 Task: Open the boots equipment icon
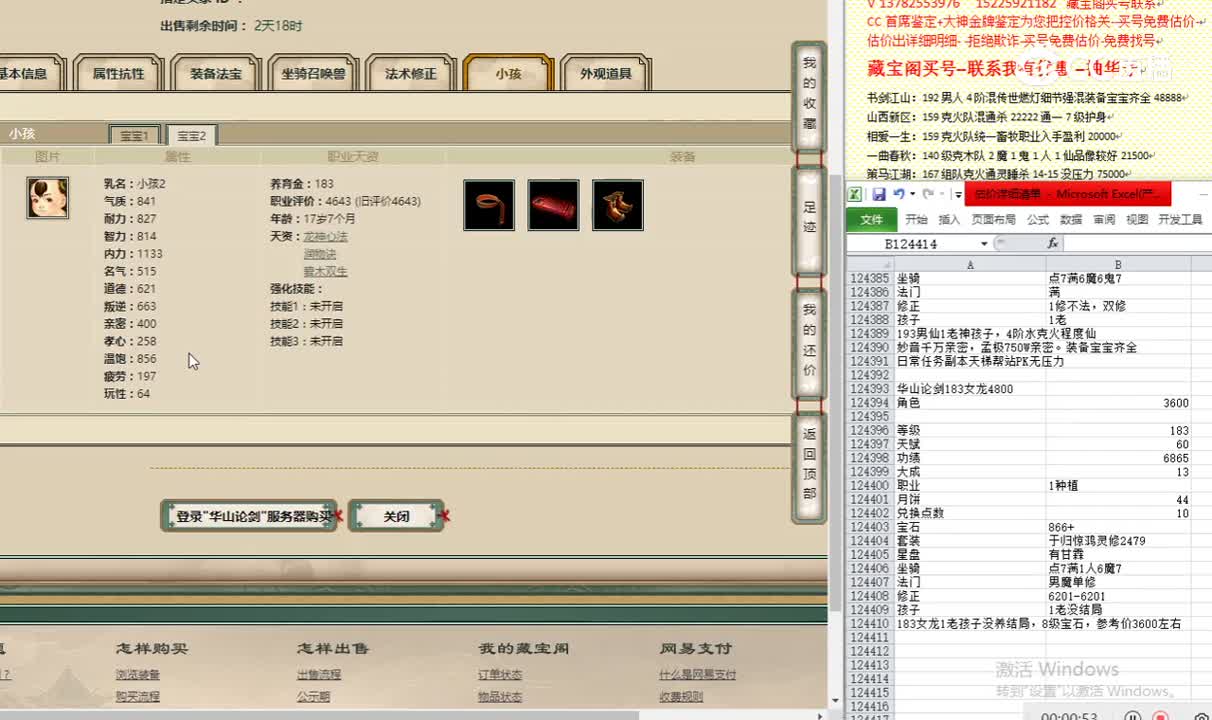coord(617,205)
